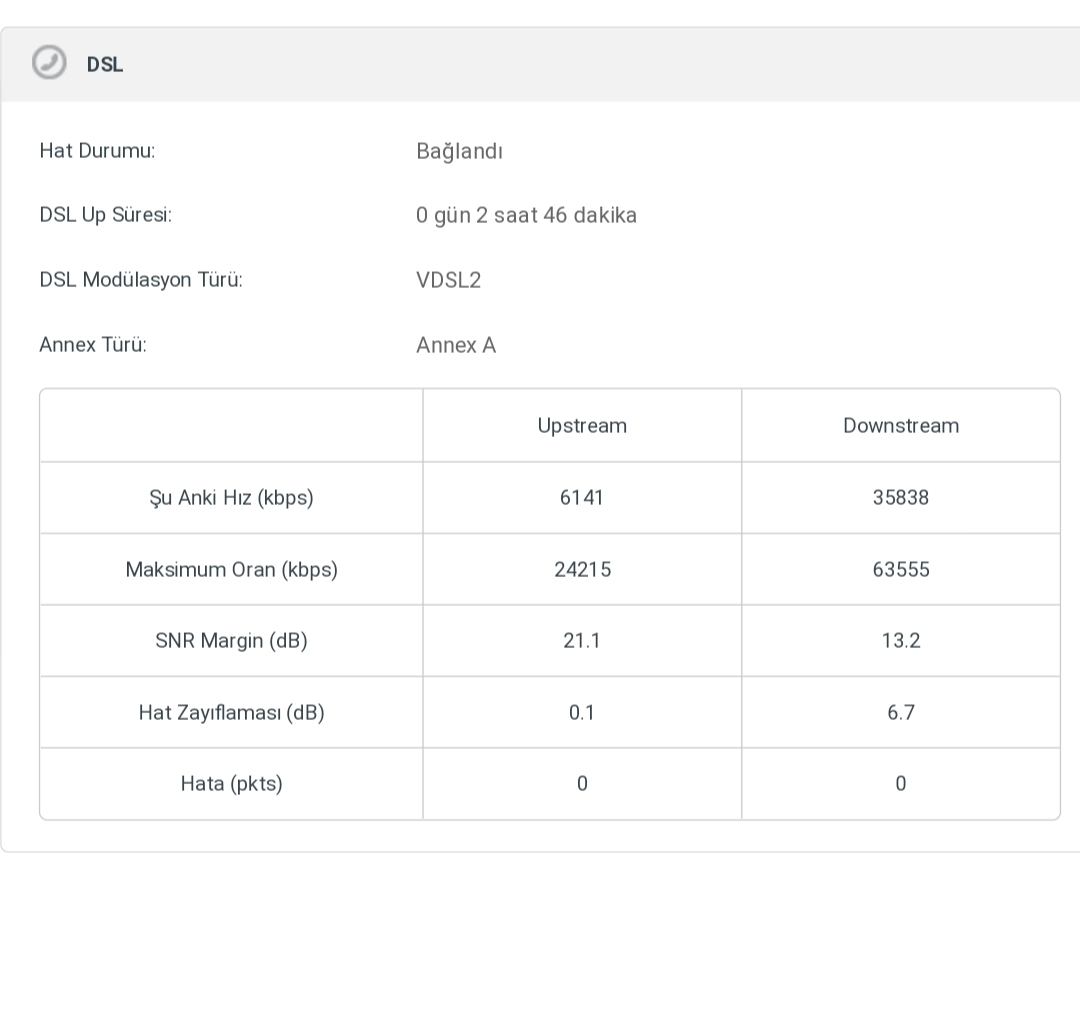Viewport: 1080px width, 1024px height.
Task: Click the Annex A value
Action: pyautogui.click(x=456, y=345)
